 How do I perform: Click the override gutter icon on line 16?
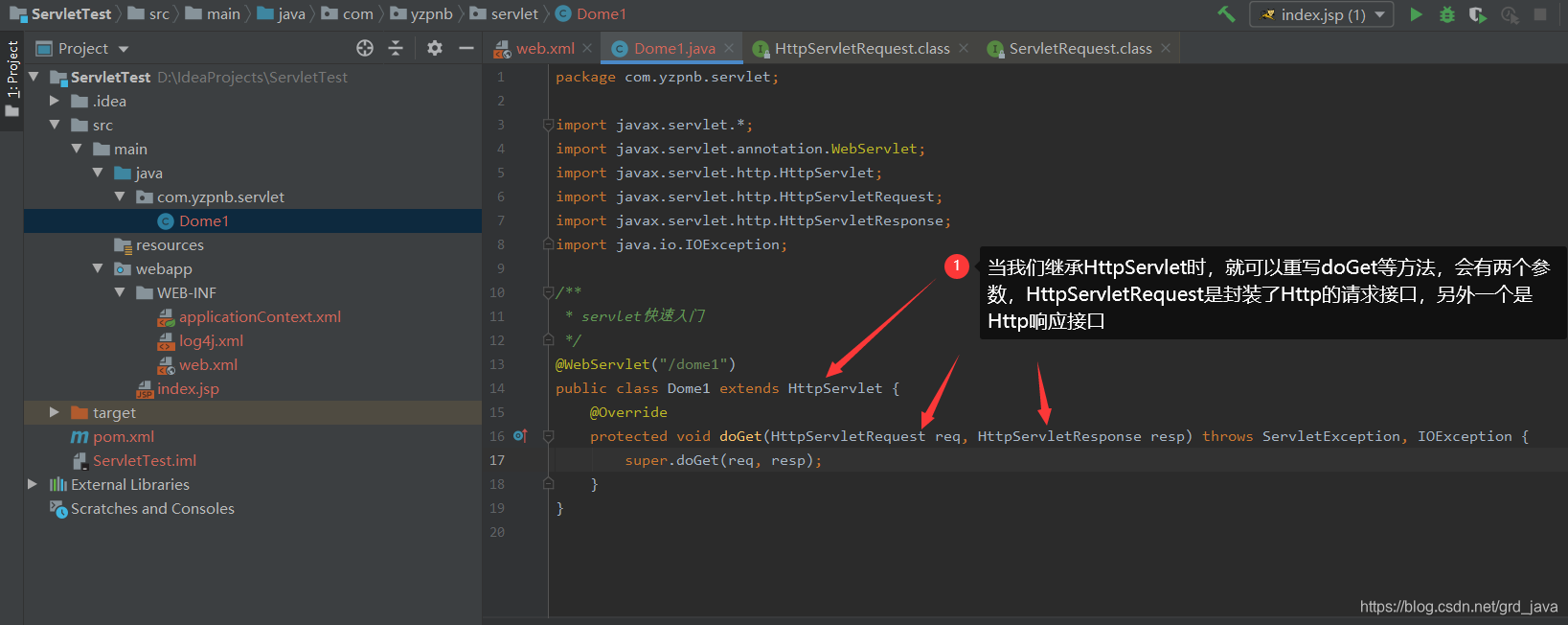(x=520, y=436)
